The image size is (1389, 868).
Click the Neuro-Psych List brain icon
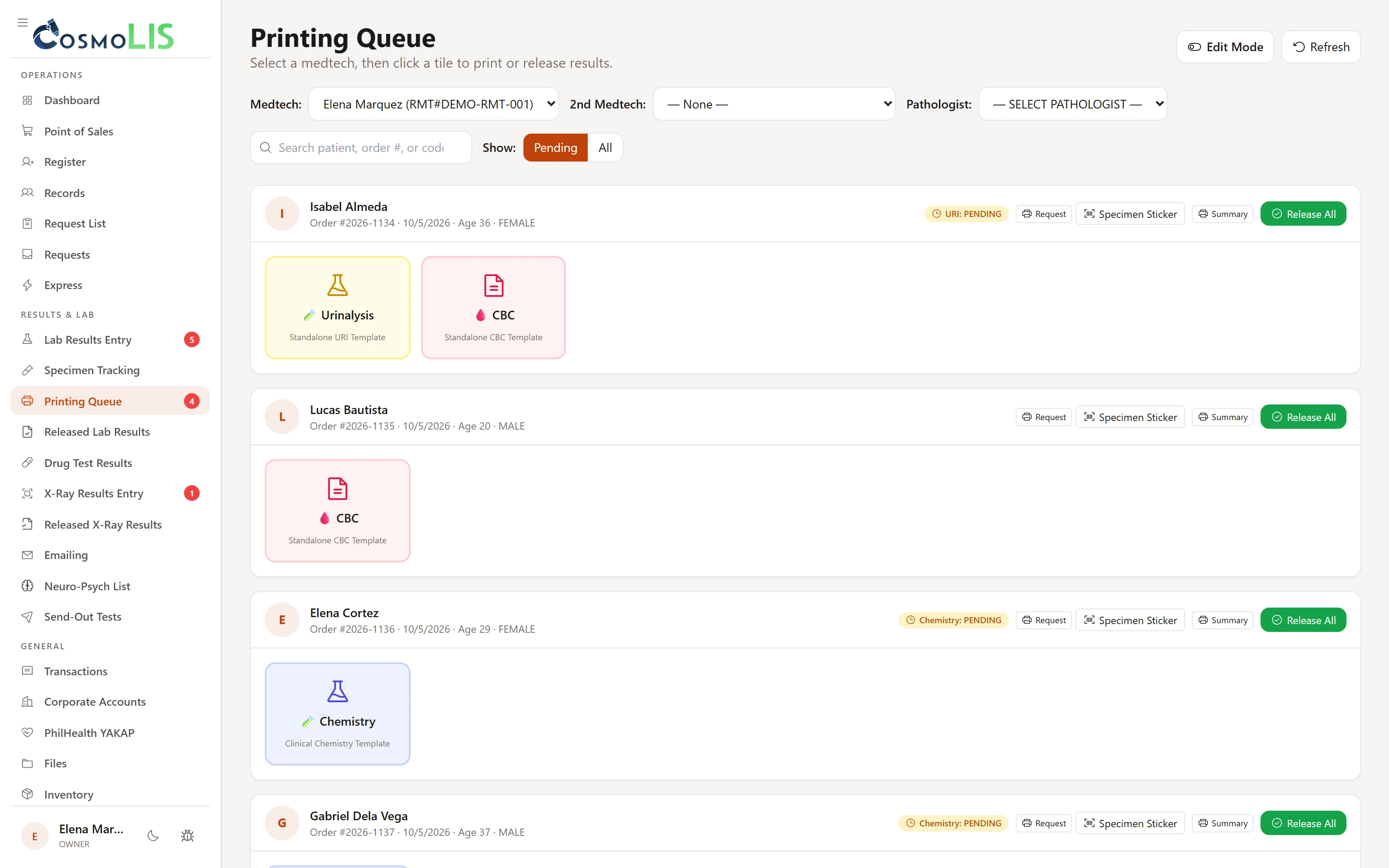coord(27,585)
